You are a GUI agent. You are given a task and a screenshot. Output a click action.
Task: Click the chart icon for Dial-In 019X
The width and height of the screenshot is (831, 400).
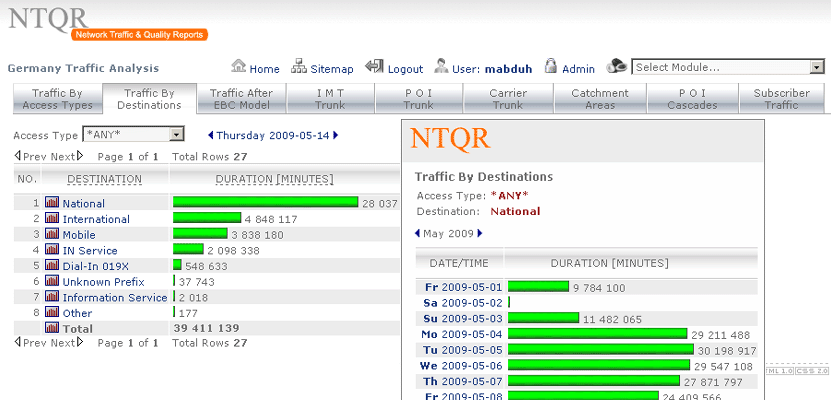point(52,266)
